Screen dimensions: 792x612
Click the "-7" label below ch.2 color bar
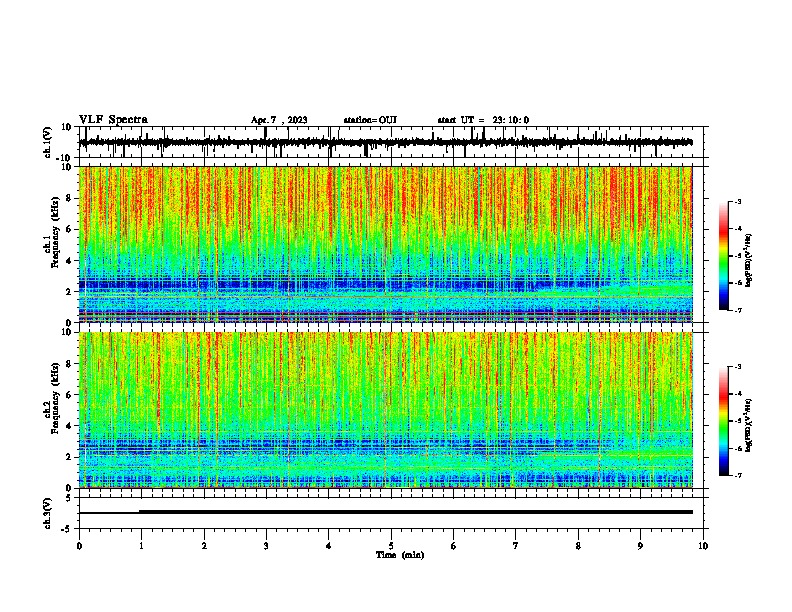click(x=737, y=475)
